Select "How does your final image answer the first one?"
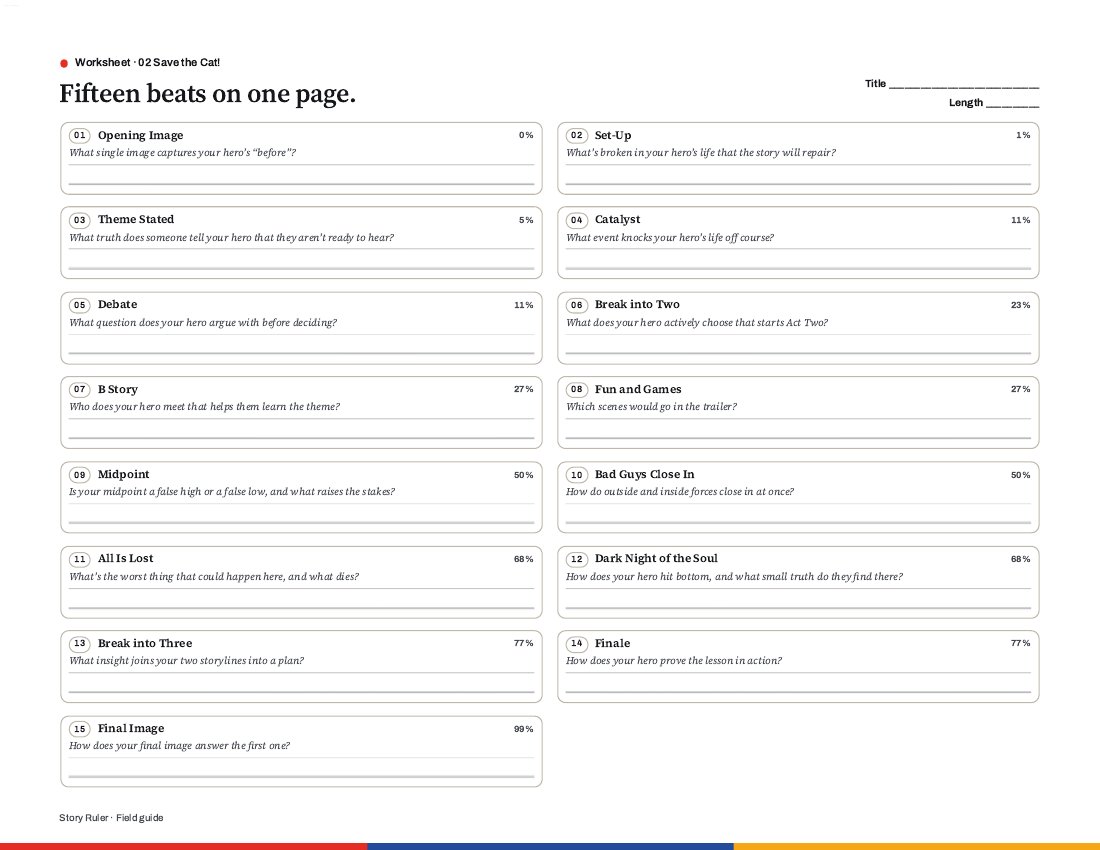The width and height of the screenshot is (1100, 850). click(180, 746)
